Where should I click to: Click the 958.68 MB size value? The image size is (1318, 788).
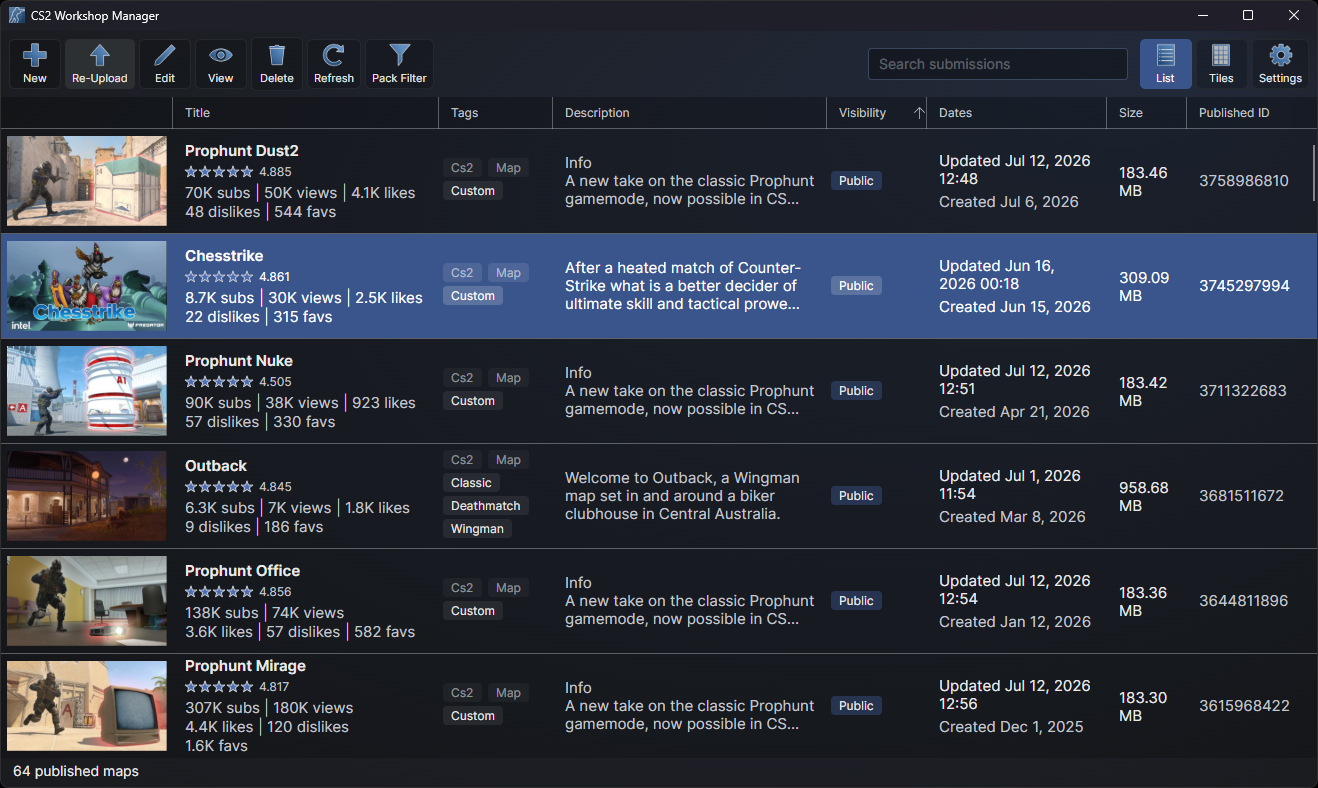[x=1144, y=497]
